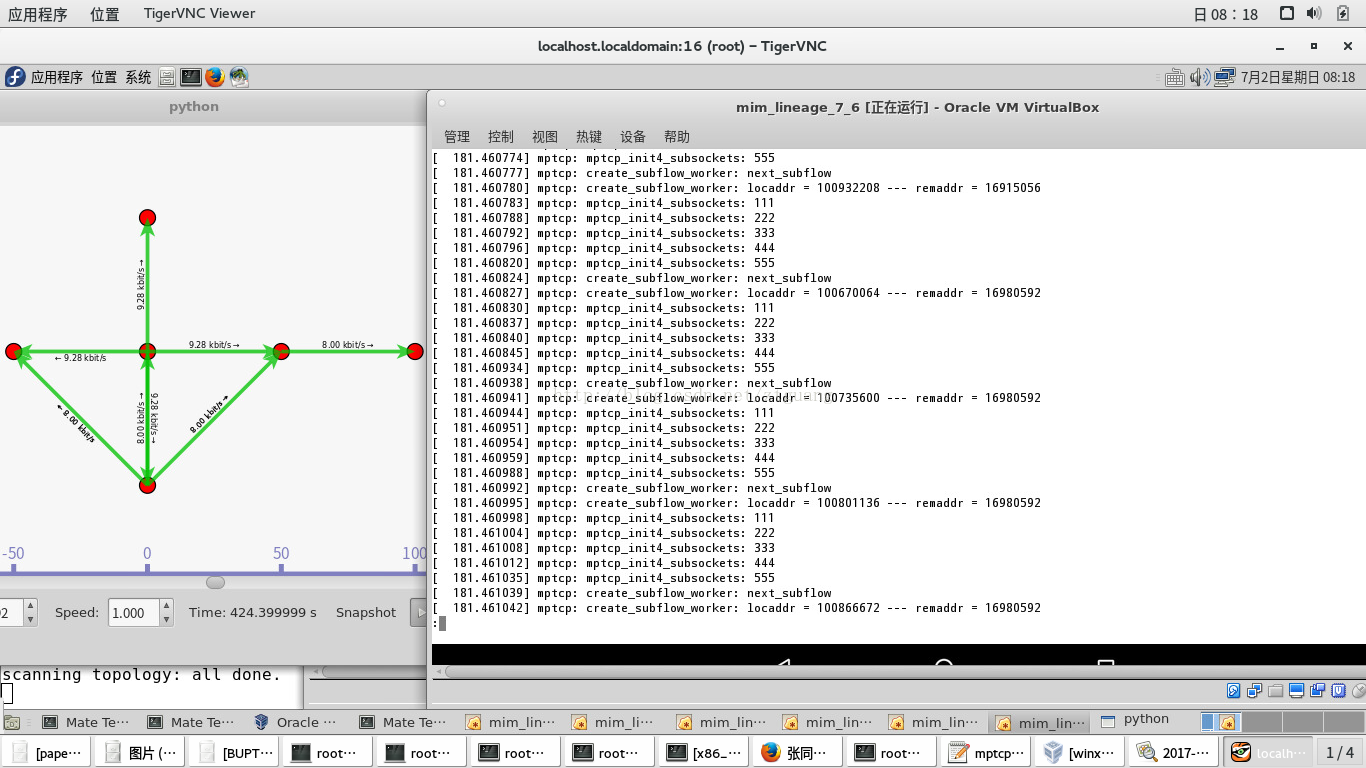The height and width of the screenshot is (768, 1366).
Task: Open the 管理 menu in VirtualBox
Action: pos(457,137)
